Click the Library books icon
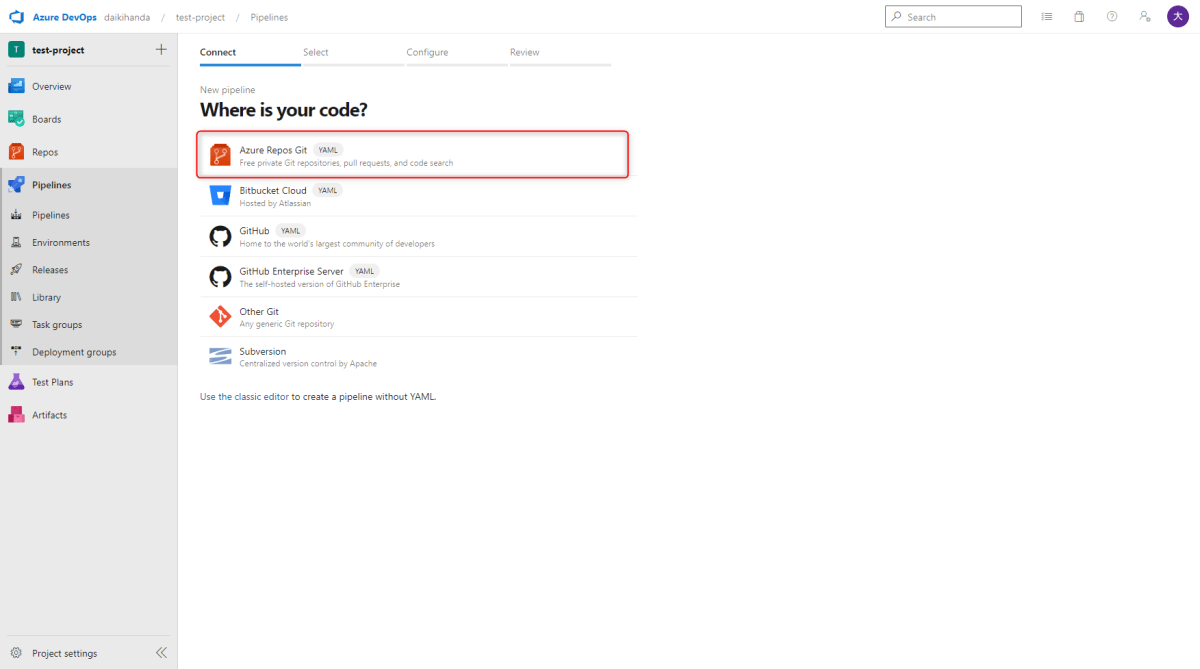 coord(16,297)
